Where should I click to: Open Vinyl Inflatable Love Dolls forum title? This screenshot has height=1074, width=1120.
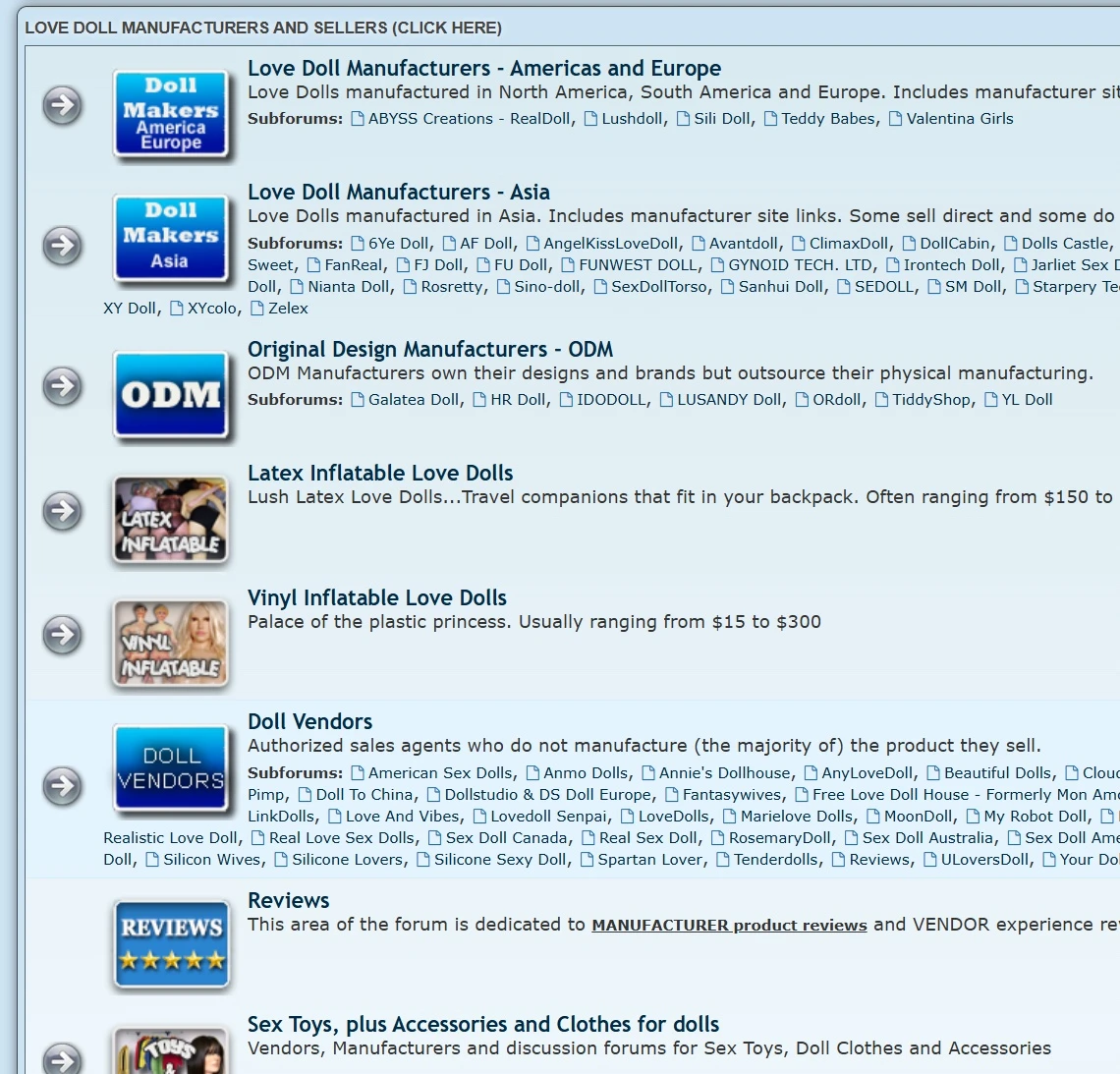(x=377, y=597)
